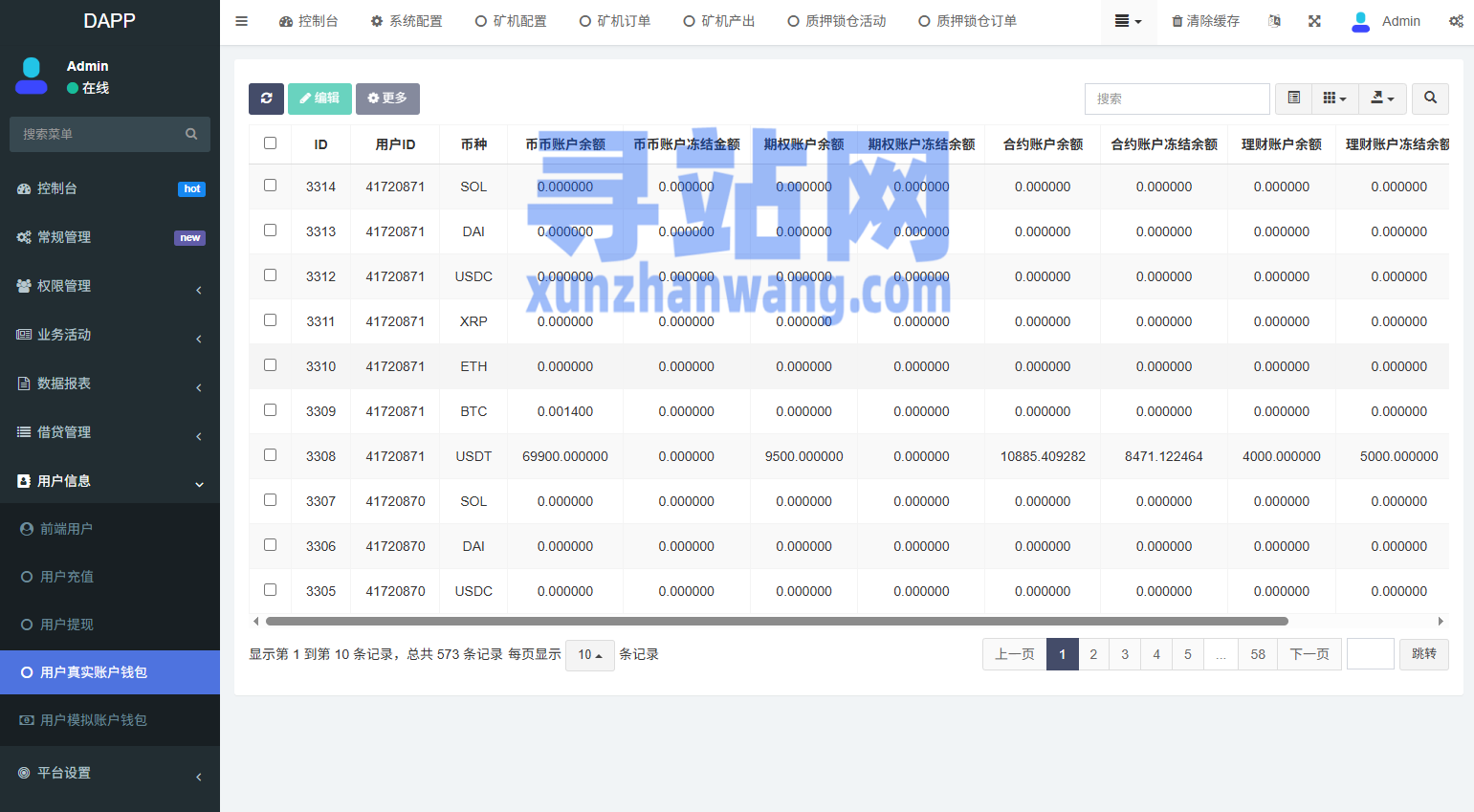Open the top-right settings gears icon
The width and height of the screenshot is (1474, 812).
click(x=1455, y=21)
